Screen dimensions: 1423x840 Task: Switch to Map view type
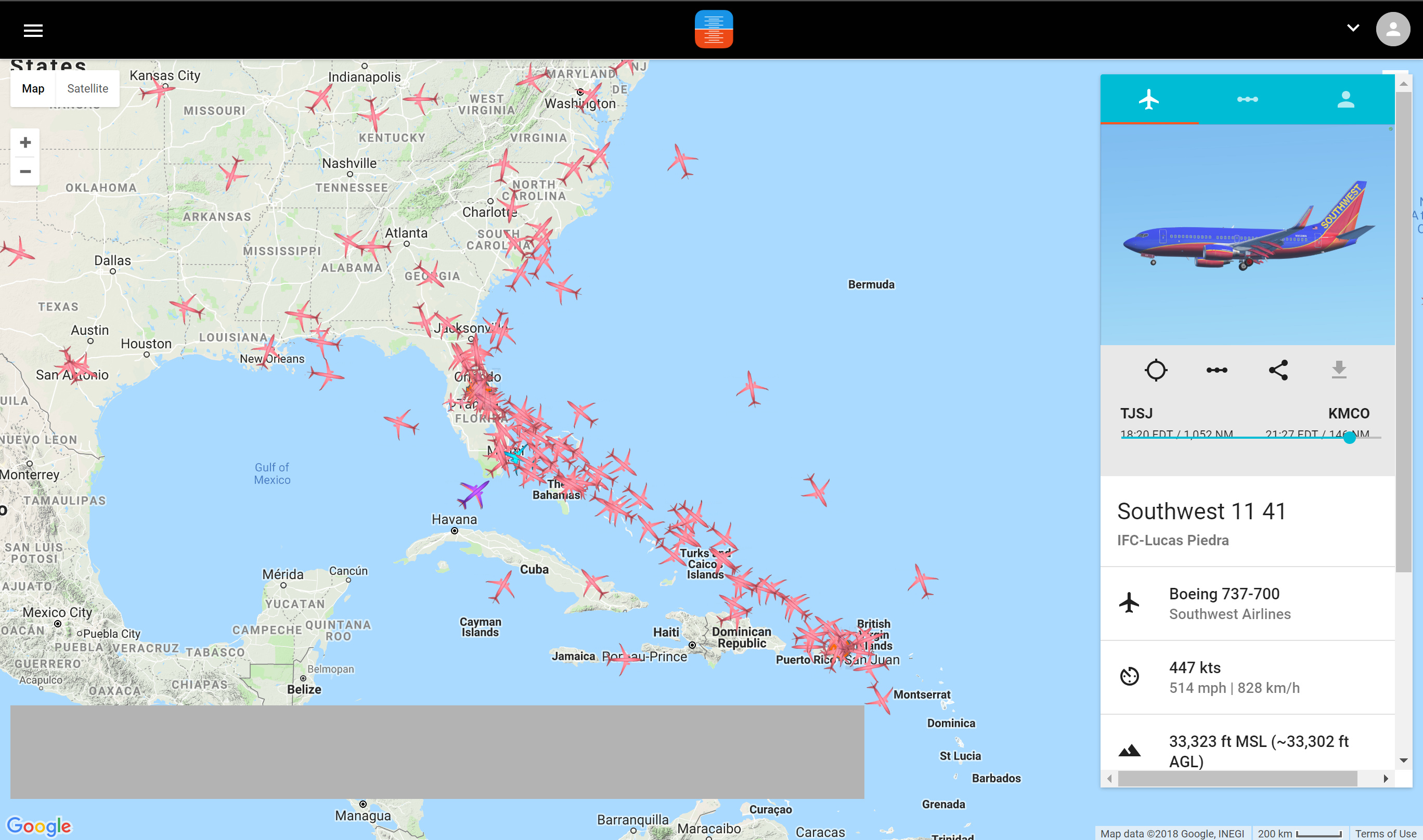point(33,88)
